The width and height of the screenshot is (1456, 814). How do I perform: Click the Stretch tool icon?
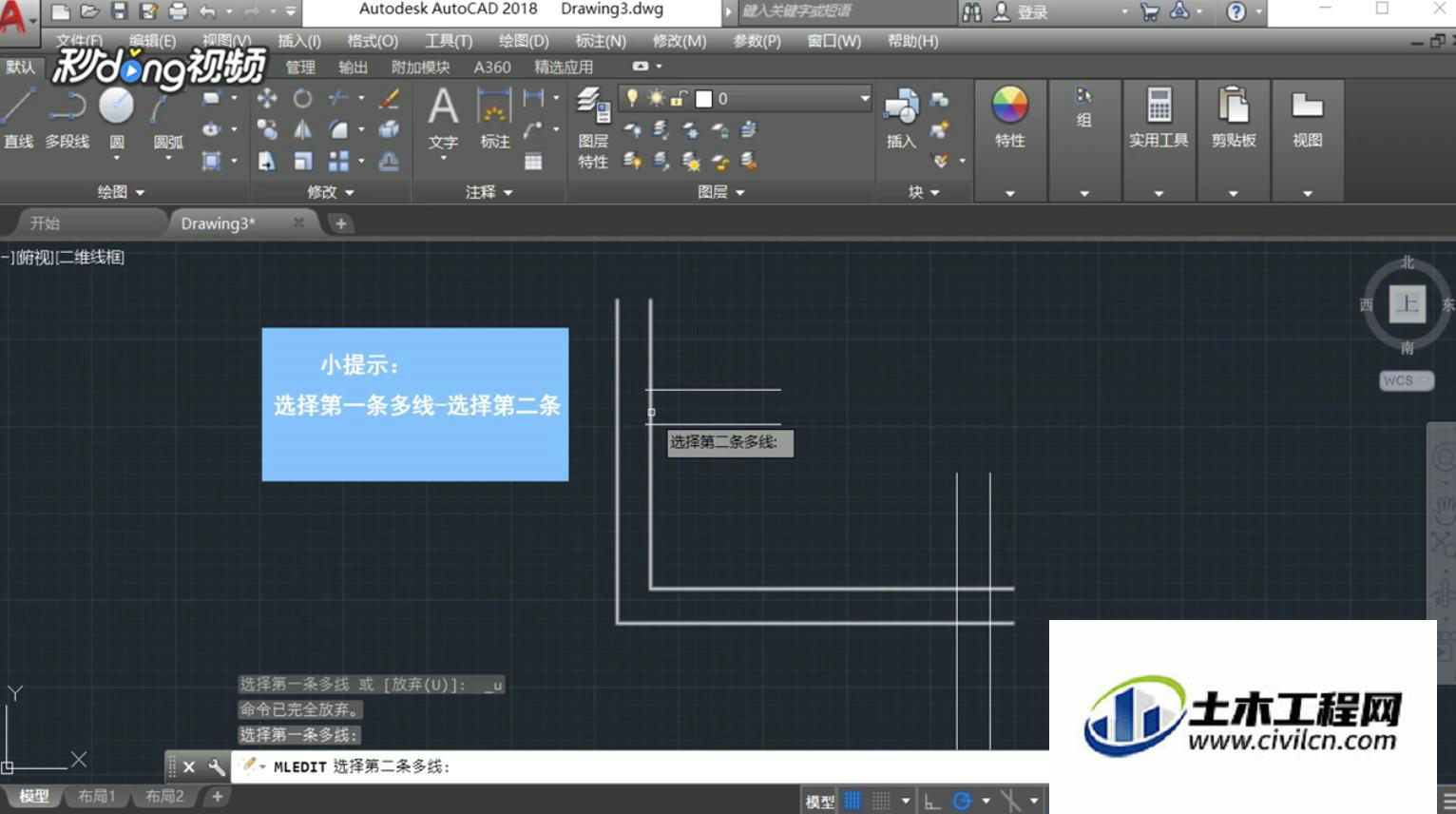pyautogui.click(x=267, y=162)
